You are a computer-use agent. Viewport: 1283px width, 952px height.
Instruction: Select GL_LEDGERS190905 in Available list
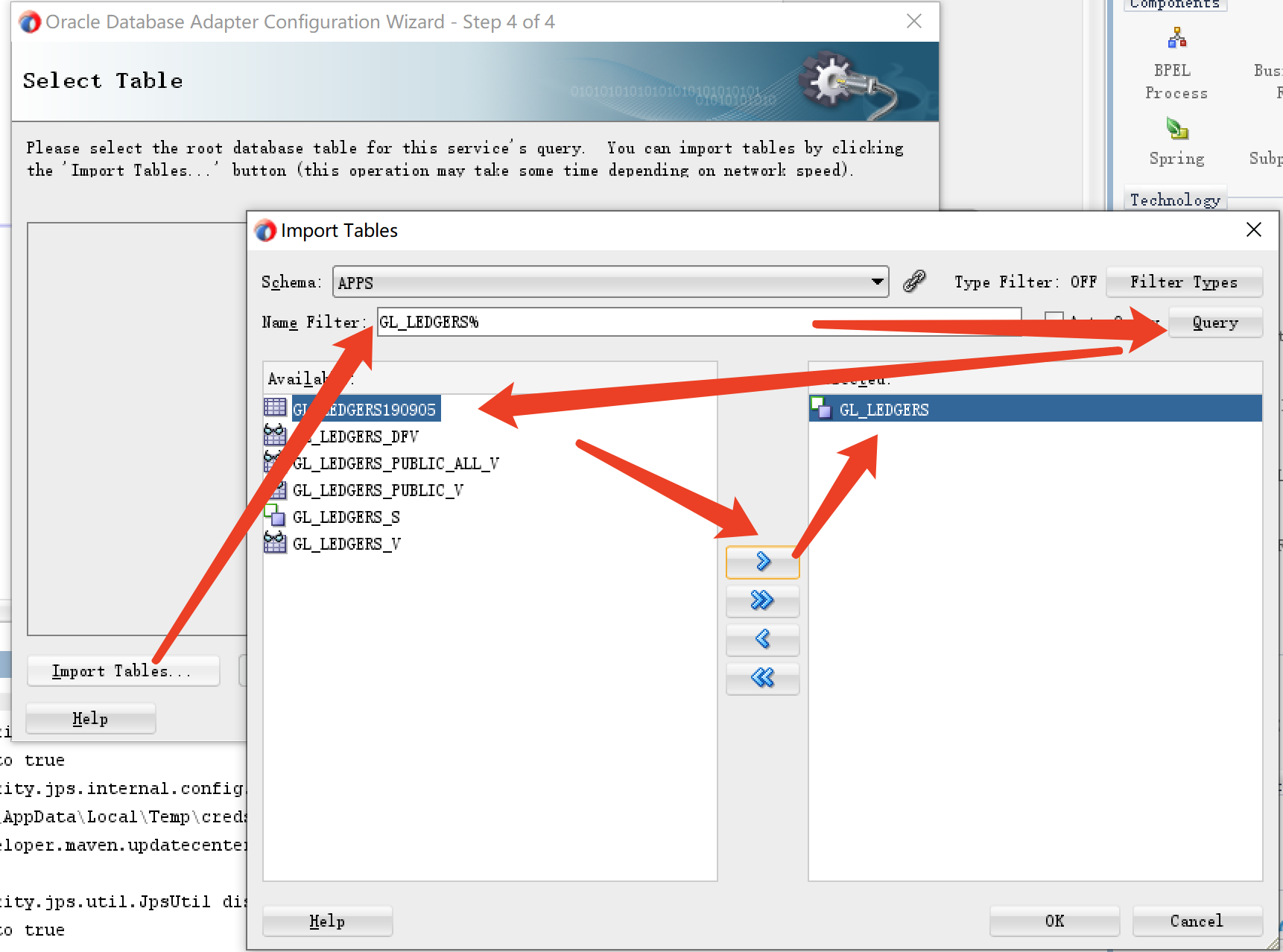(364, 409)
